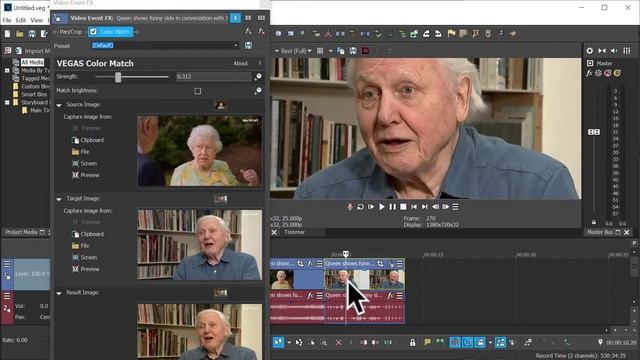The image size is (640, 360).
Task: Click lock event padlock in timeline toolbar
Action: pyautogui.click(x=413, y=342)
